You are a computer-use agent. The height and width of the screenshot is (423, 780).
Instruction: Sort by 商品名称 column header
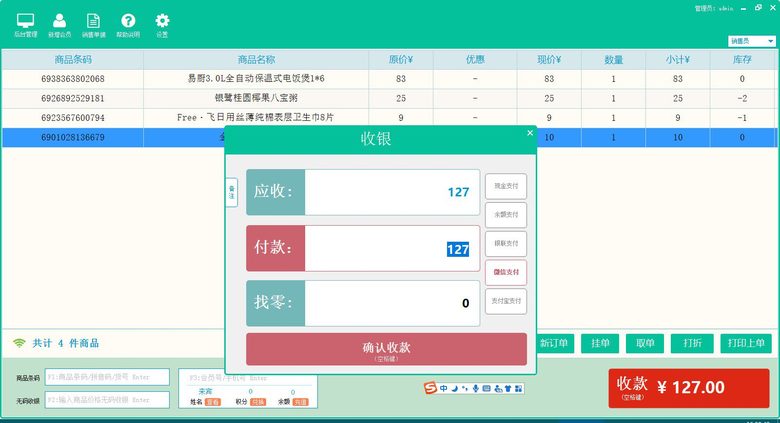click(256, 60)
